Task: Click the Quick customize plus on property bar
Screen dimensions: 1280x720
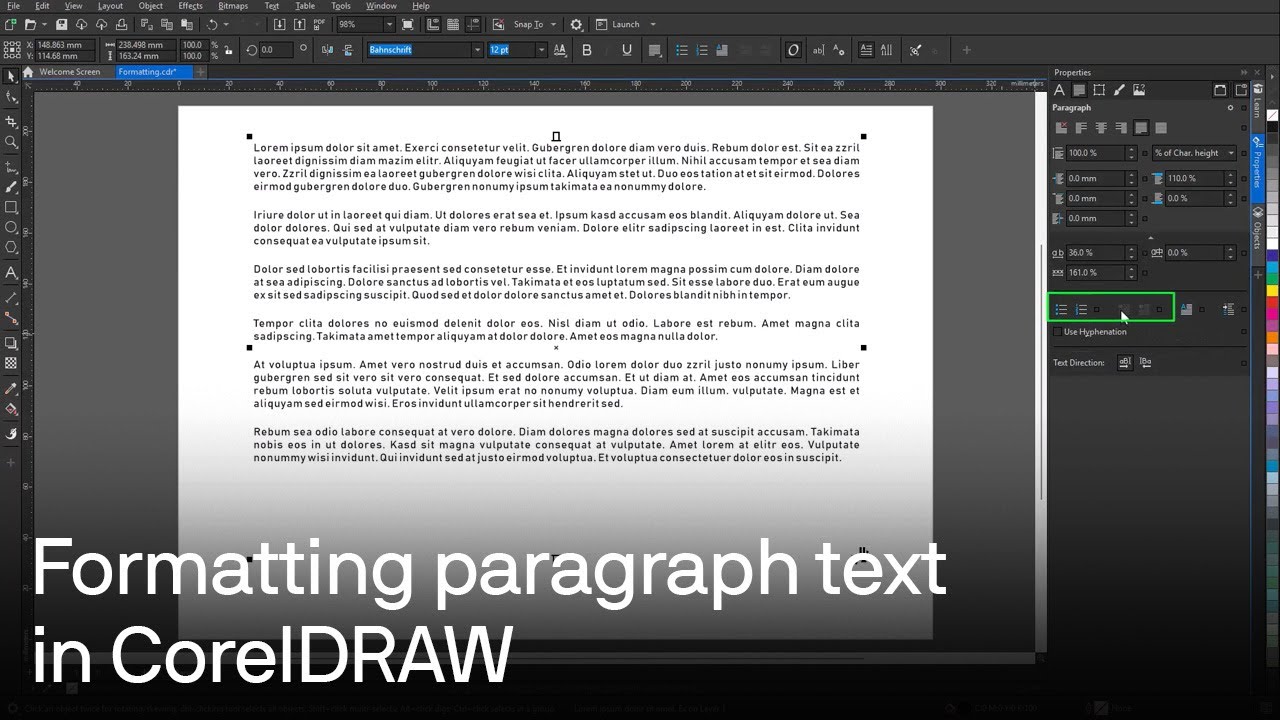Action: pos(966,50)
